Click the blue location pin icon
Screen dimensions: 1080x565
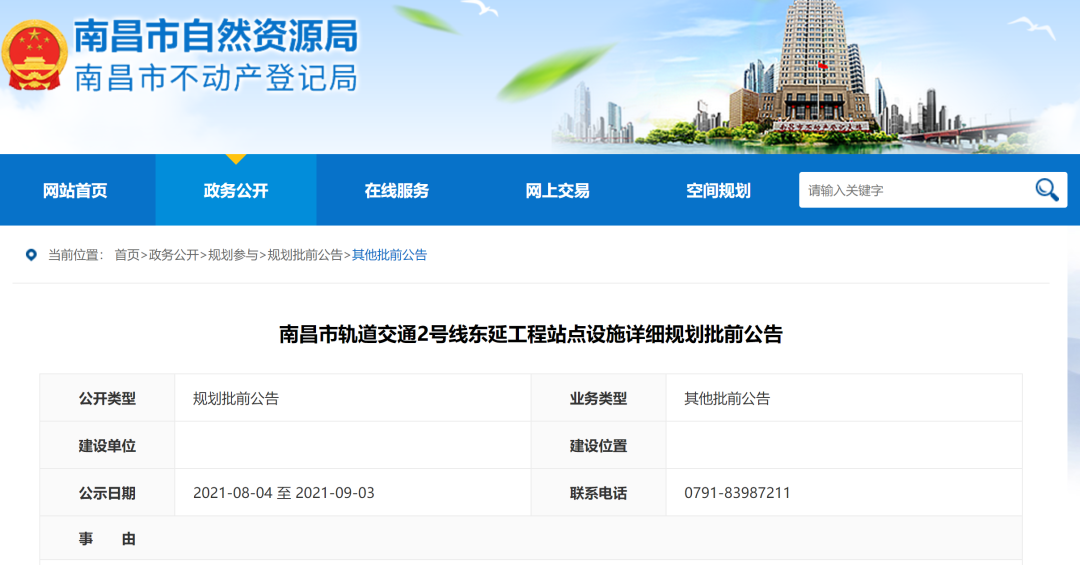[31, 255]
